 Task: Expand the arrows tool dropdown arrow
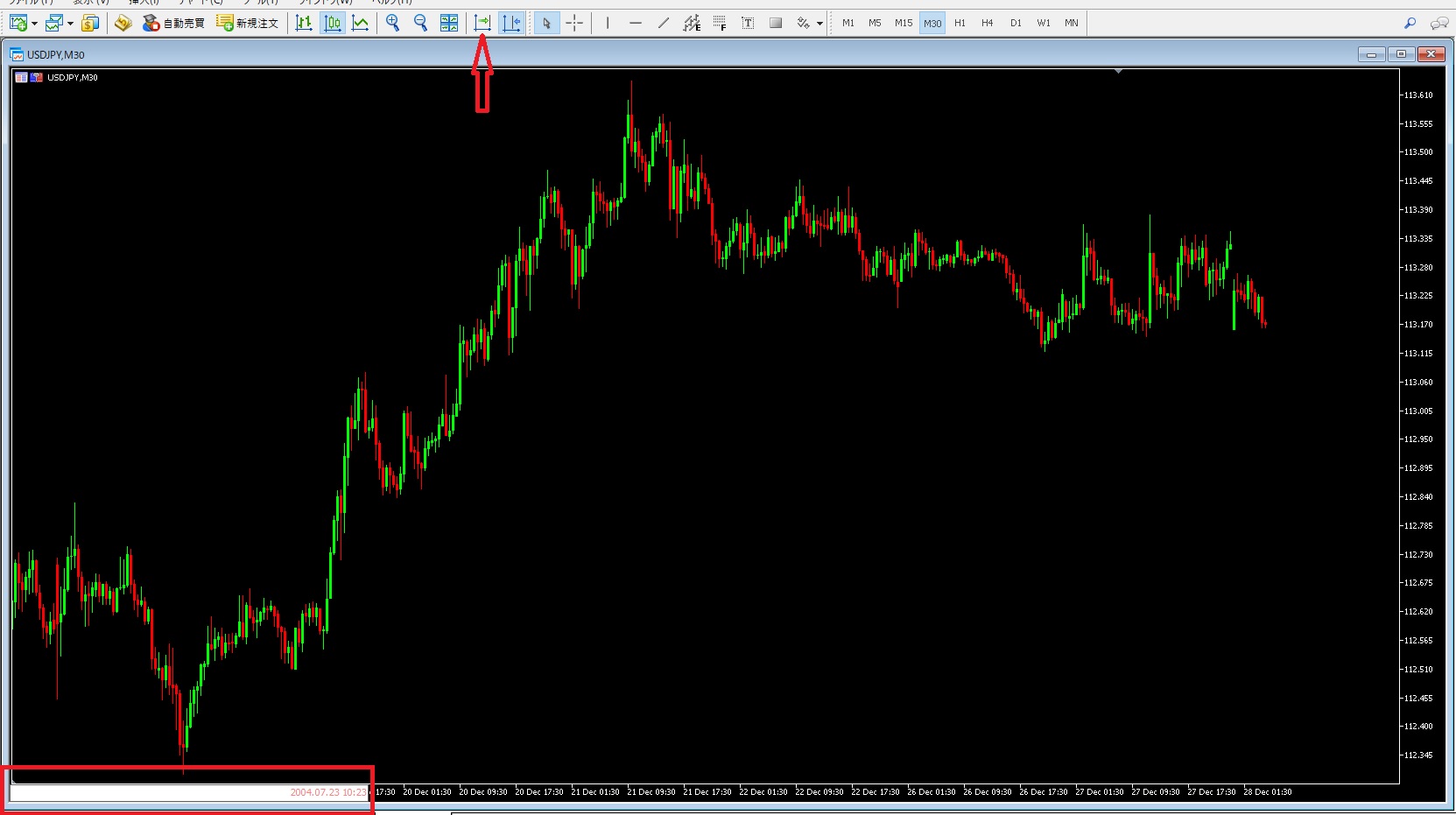tap(819, 24)
